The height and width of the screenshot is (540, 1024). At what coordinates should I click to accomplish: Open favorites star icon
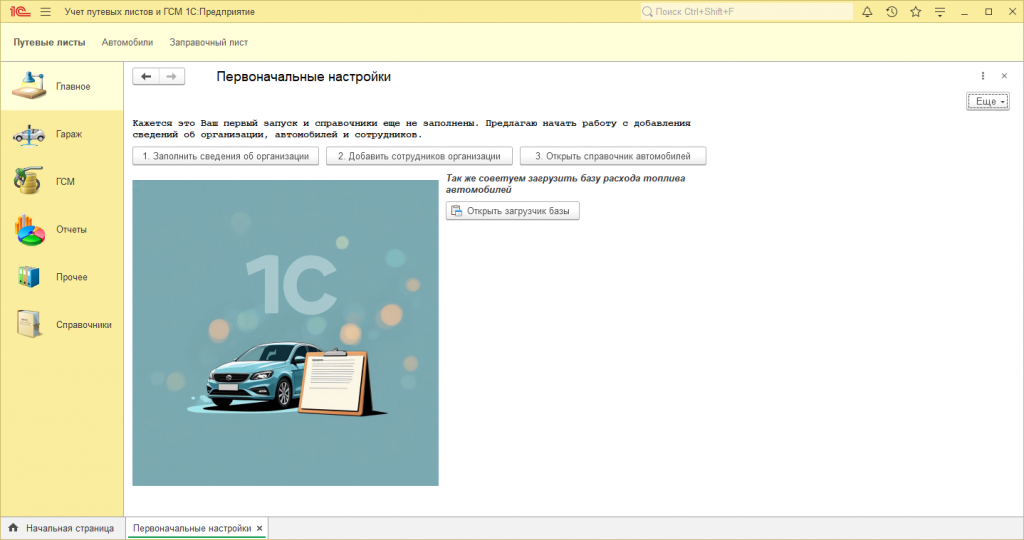pyautogui.click(x=916, y=12)
